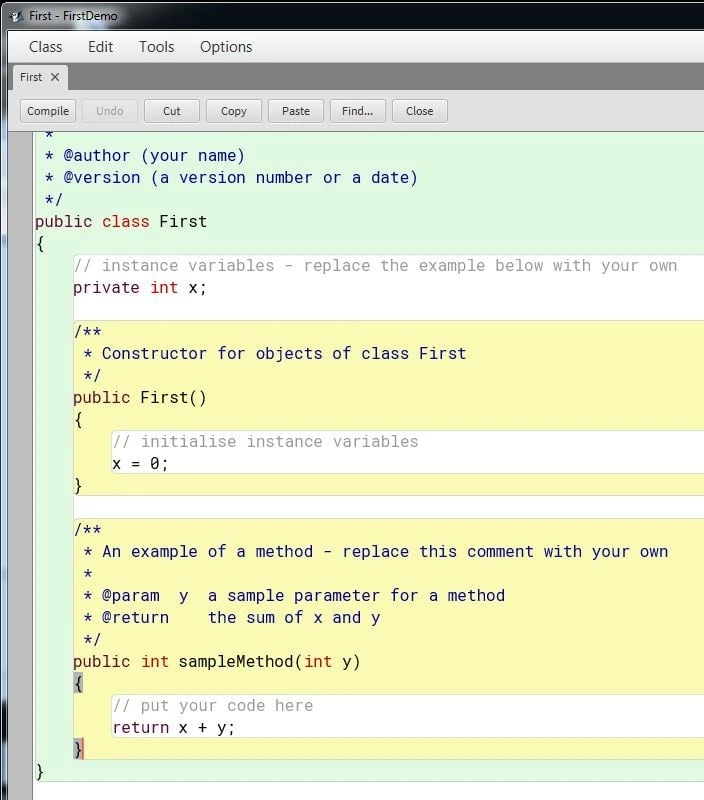704x800 pixels.
Task: Open the Options menu
Action: click(226, 47)
